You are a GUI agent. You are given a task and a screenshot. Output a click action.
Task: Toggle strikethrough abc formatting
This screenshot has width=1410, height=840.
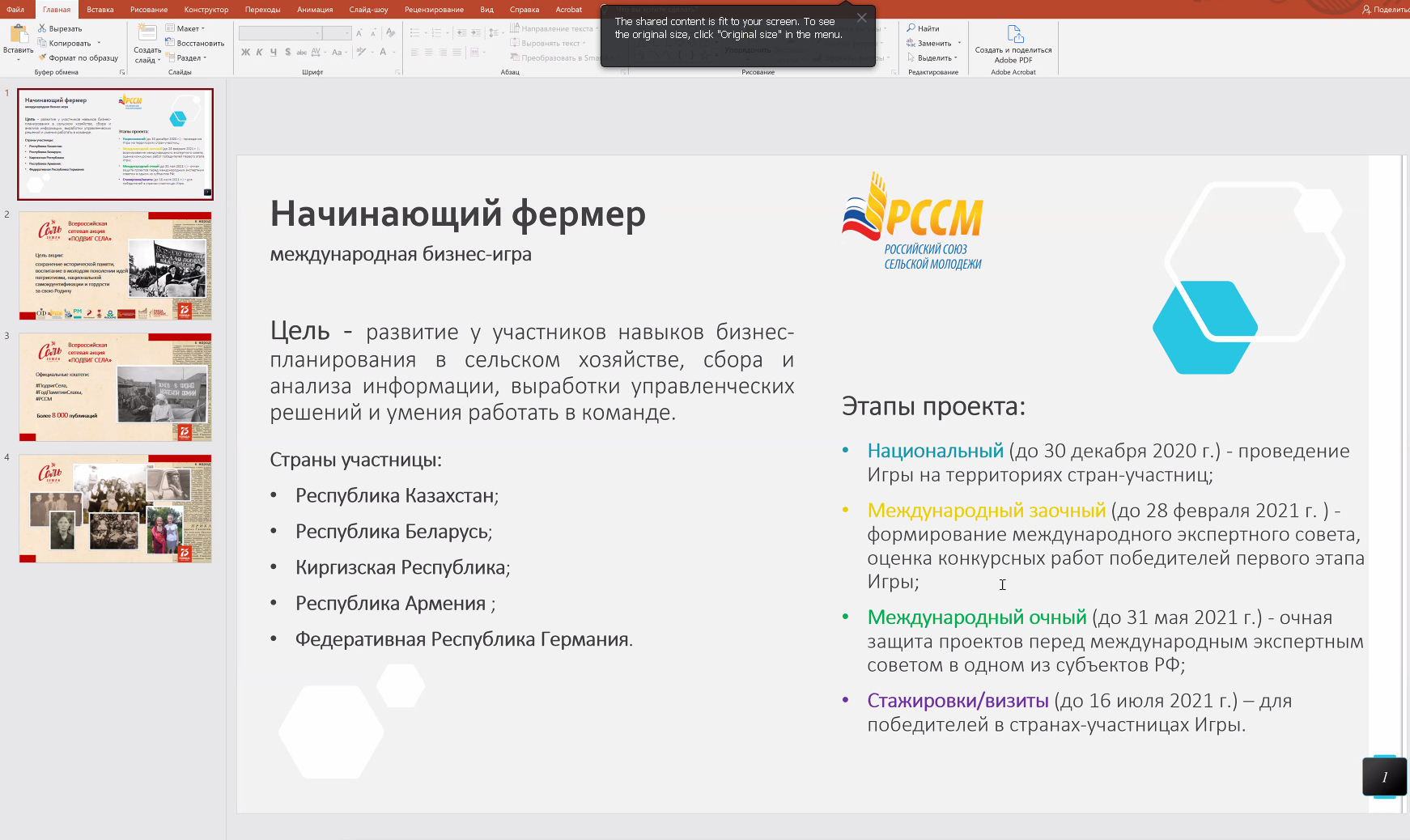coord(301,52)
